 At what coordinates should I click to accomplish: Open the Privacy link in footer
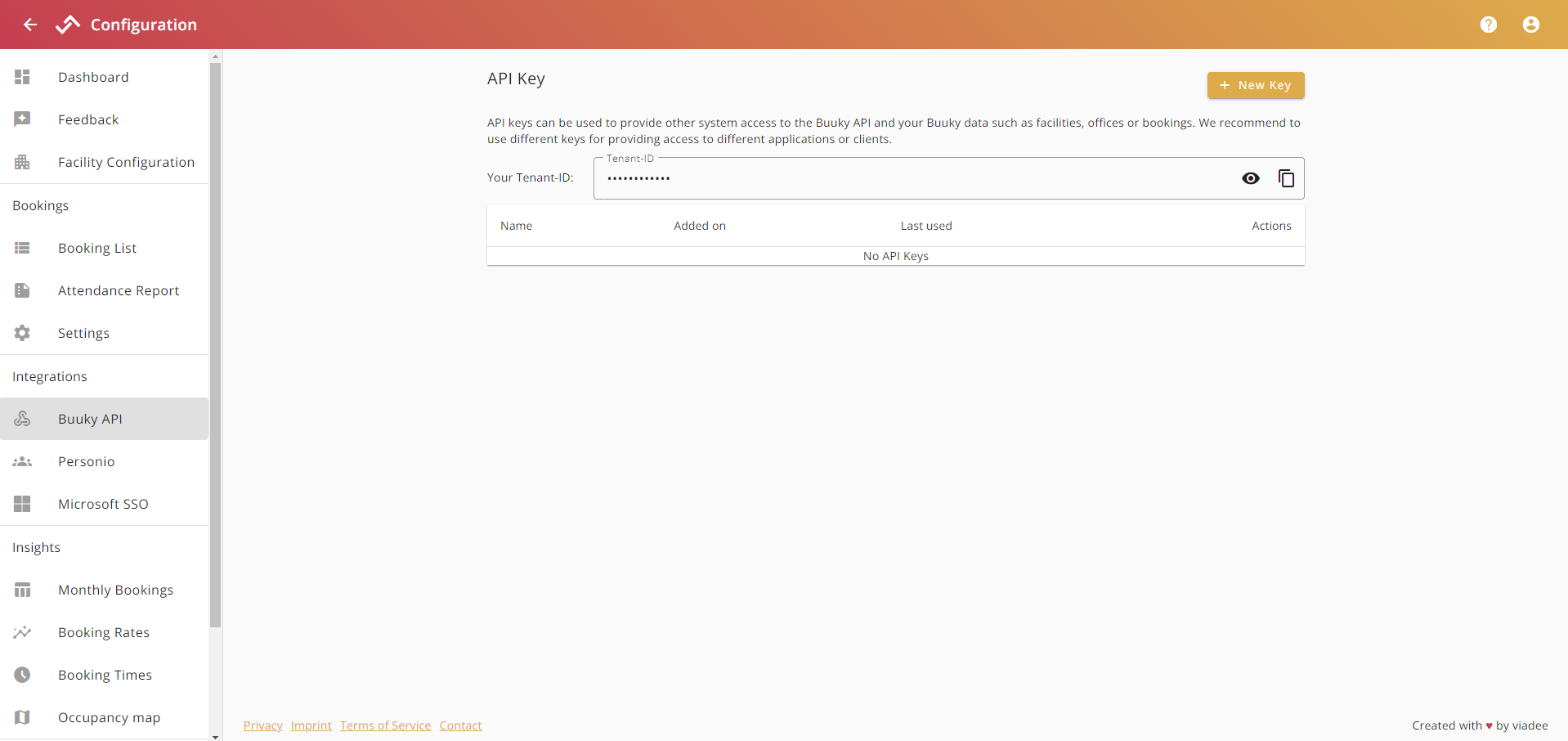point(263,725)
